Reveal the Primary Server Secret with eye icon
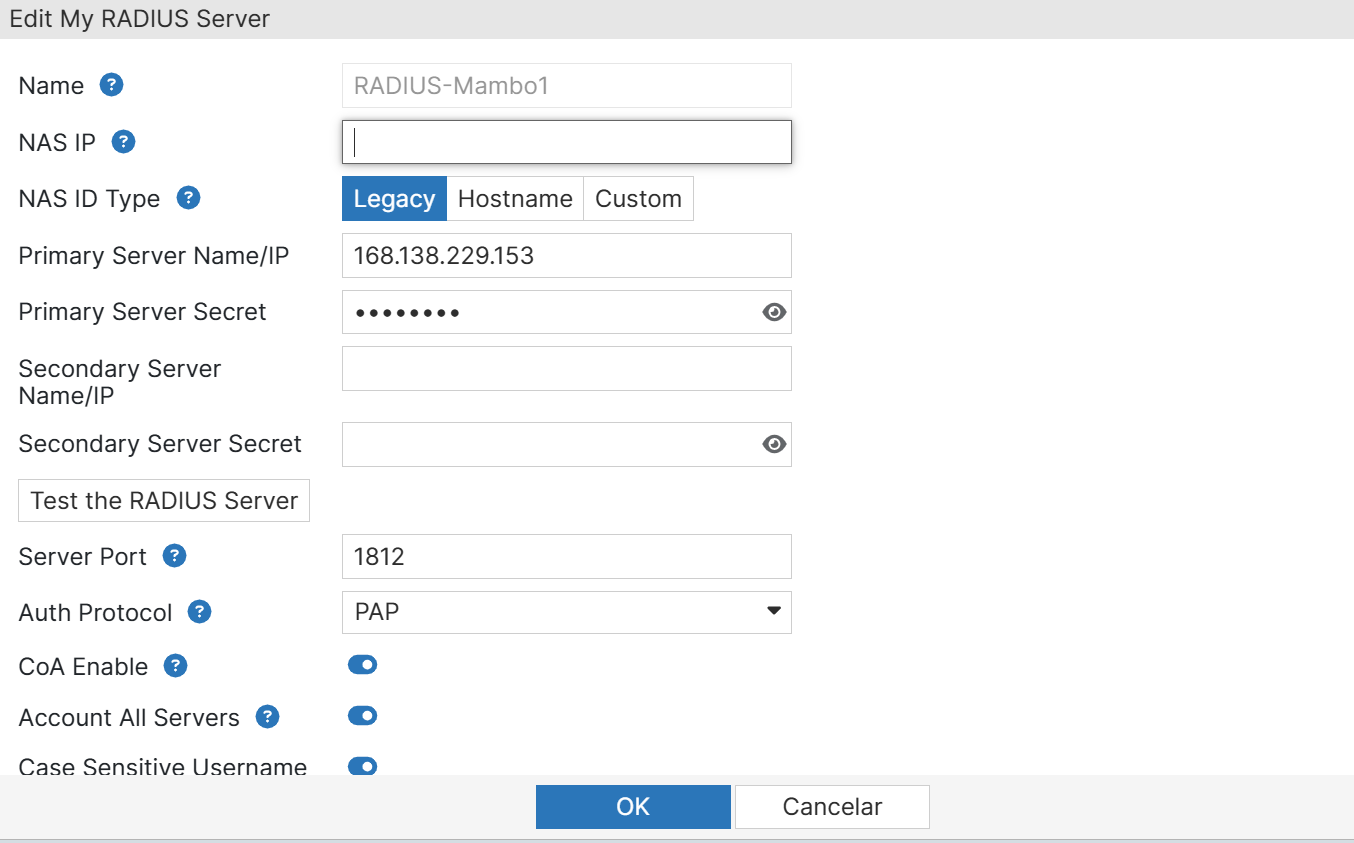Viewport: 1354px width, 843px height. pyautogui.click(x=774, y=313)
